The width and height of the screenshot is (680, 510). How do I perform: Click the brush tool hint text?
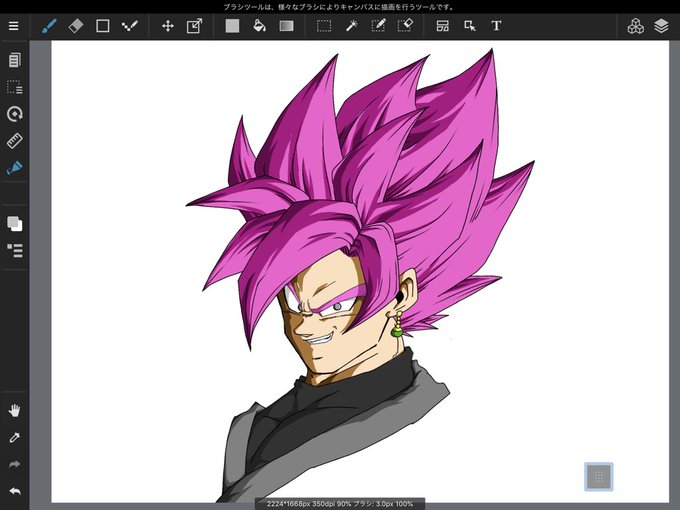pyautogui.click(x=339, y=7)
